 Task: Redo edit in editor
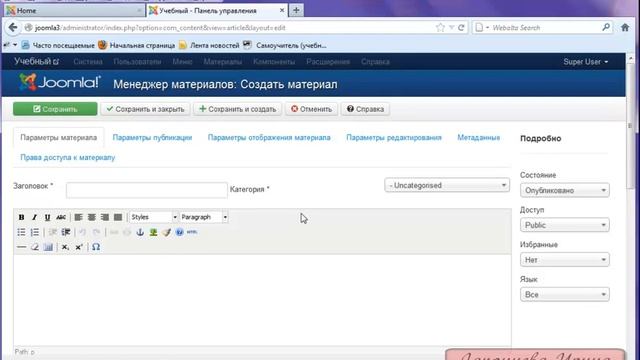click(x=96, y=232)
